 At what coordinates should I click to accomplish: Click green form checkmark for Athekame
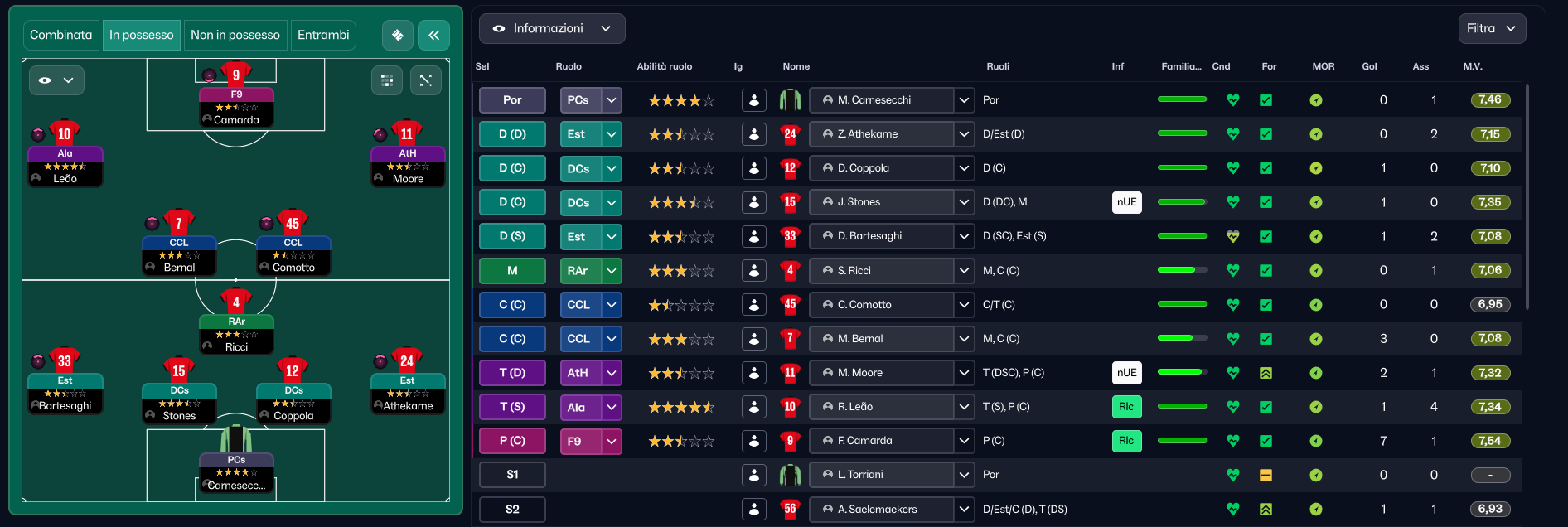[x=1266, y=134]
